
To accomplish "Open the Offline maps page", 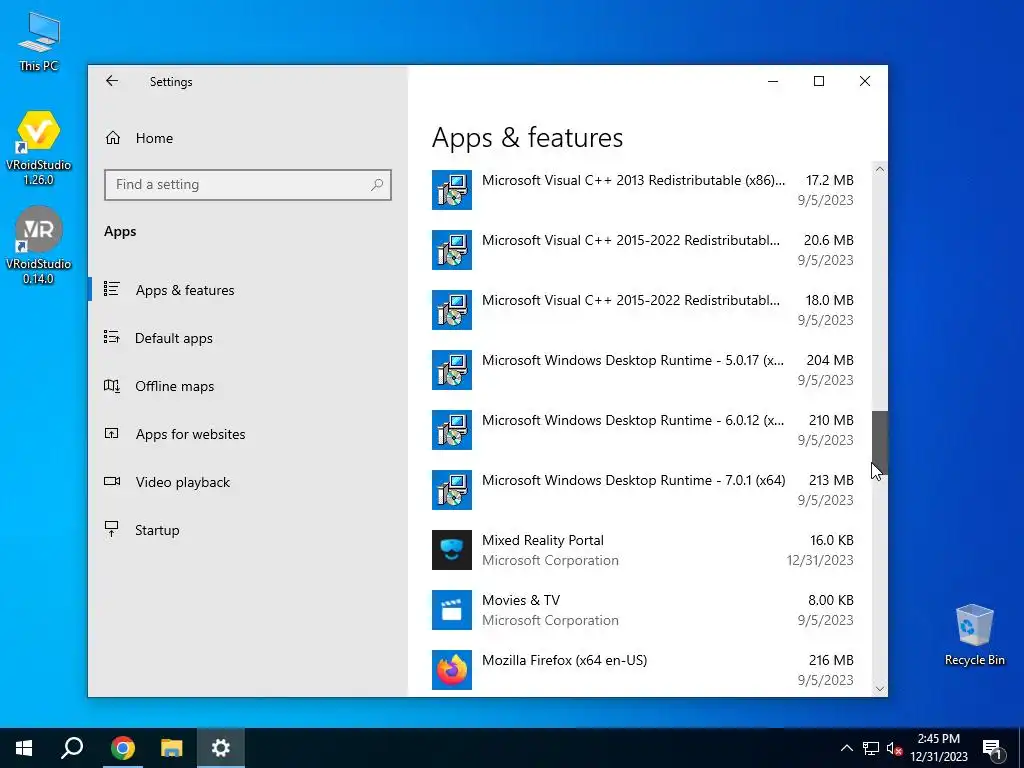I will pos(174,386).
